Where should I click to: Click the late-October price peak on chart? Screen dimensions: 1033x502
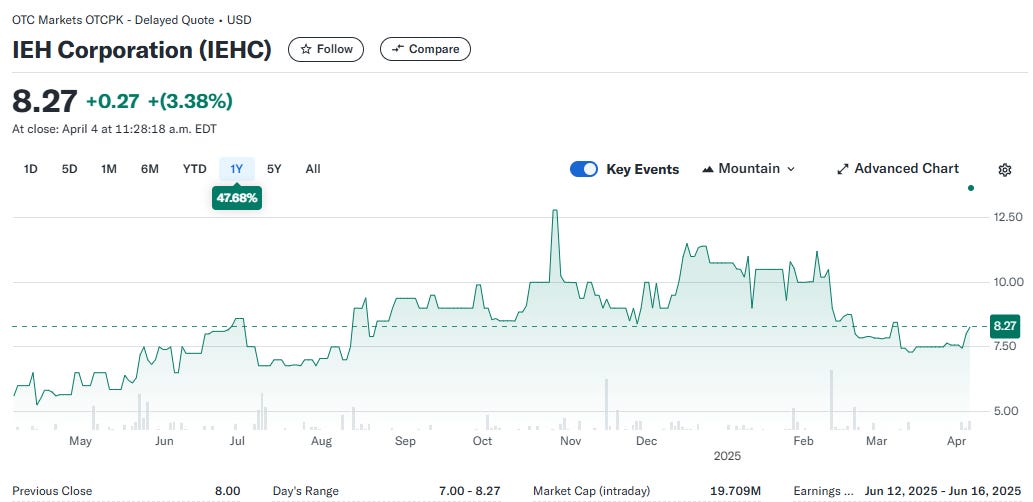pyautogui.click(x=555, y=211)
